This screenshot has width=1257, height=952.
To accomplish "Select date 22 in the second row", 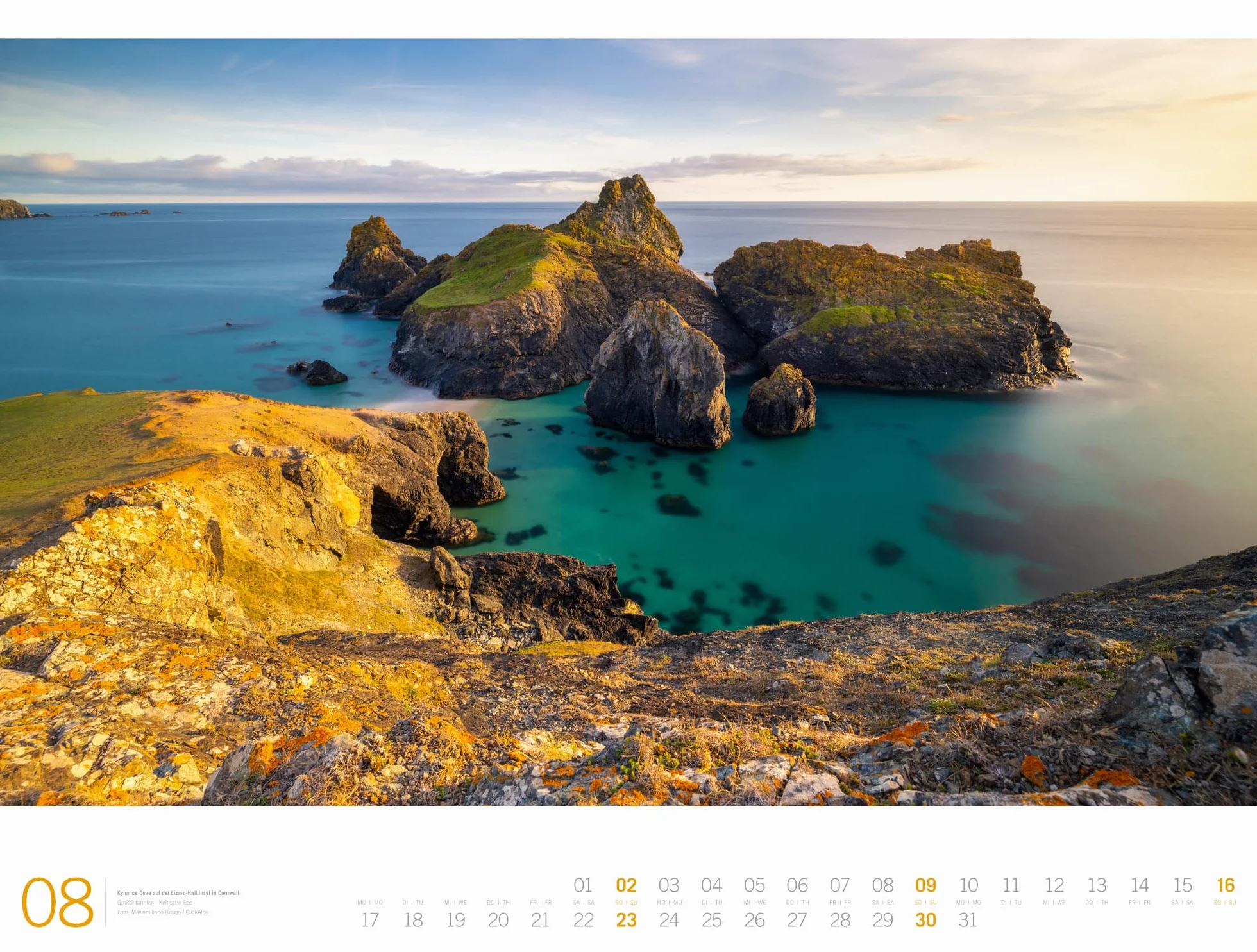I will tap(584, 920).
